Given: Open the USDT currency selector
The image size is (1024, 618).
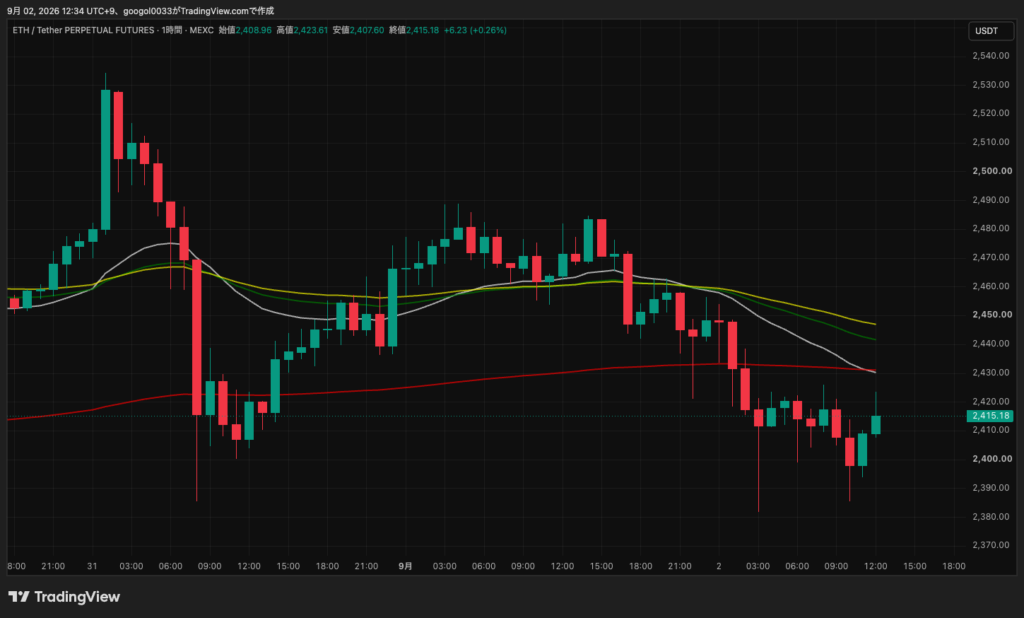Looking at the screenshot, I should pos(987,31).
